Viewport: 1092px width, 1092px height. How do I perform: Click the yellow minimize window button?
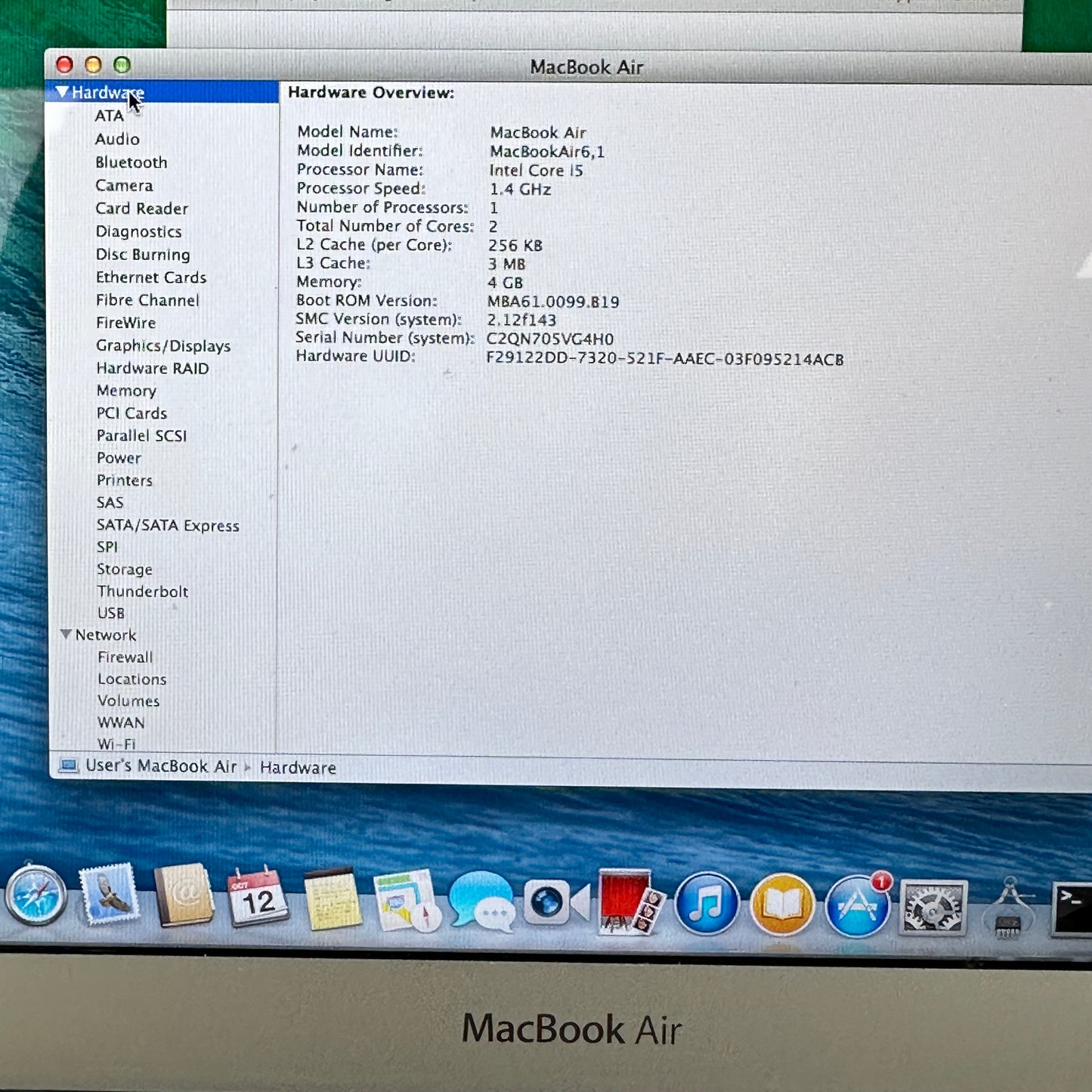click(x=93, y=65)
